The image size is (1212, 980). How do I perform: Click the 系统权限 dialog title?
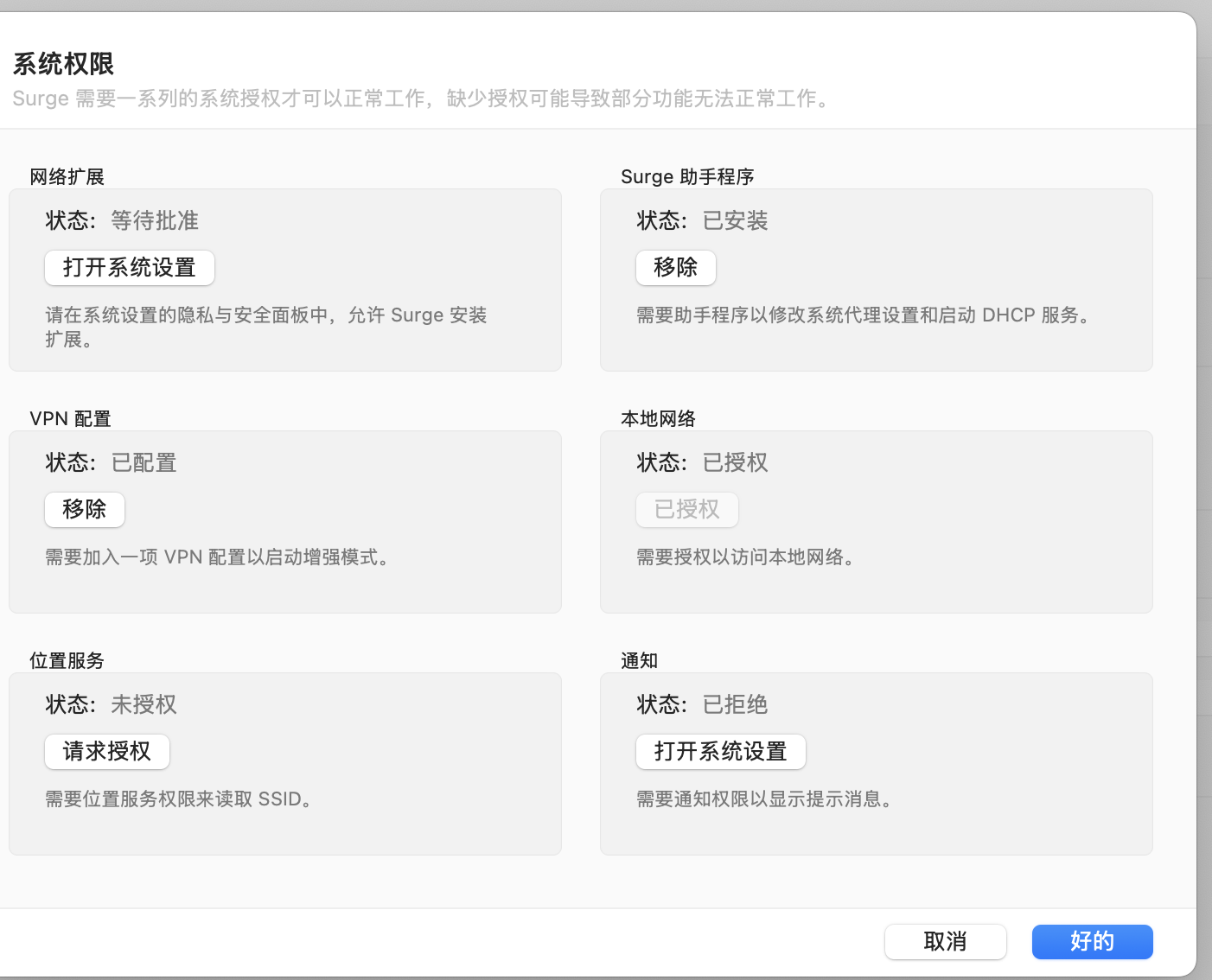(63, 64)
